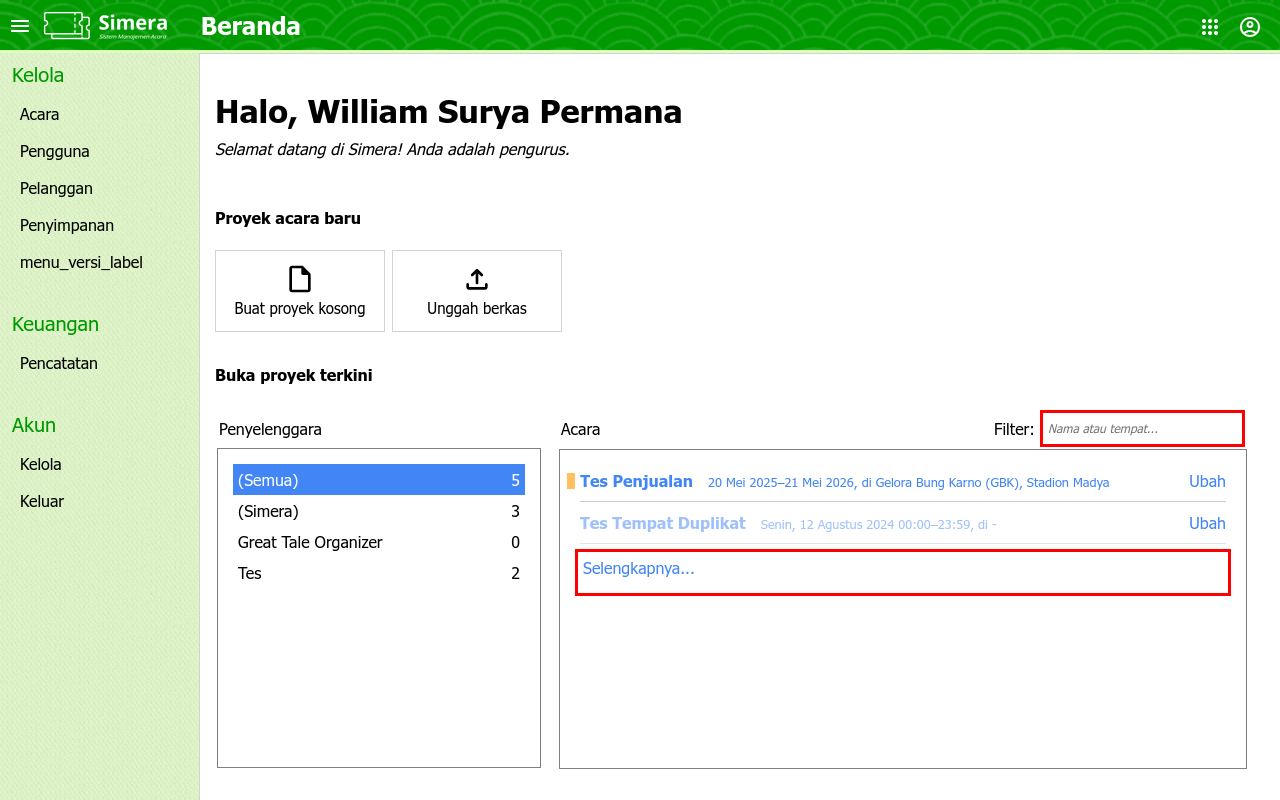
Task: Go to Pengguna in the sidebar
Action: tap(55, 151)
